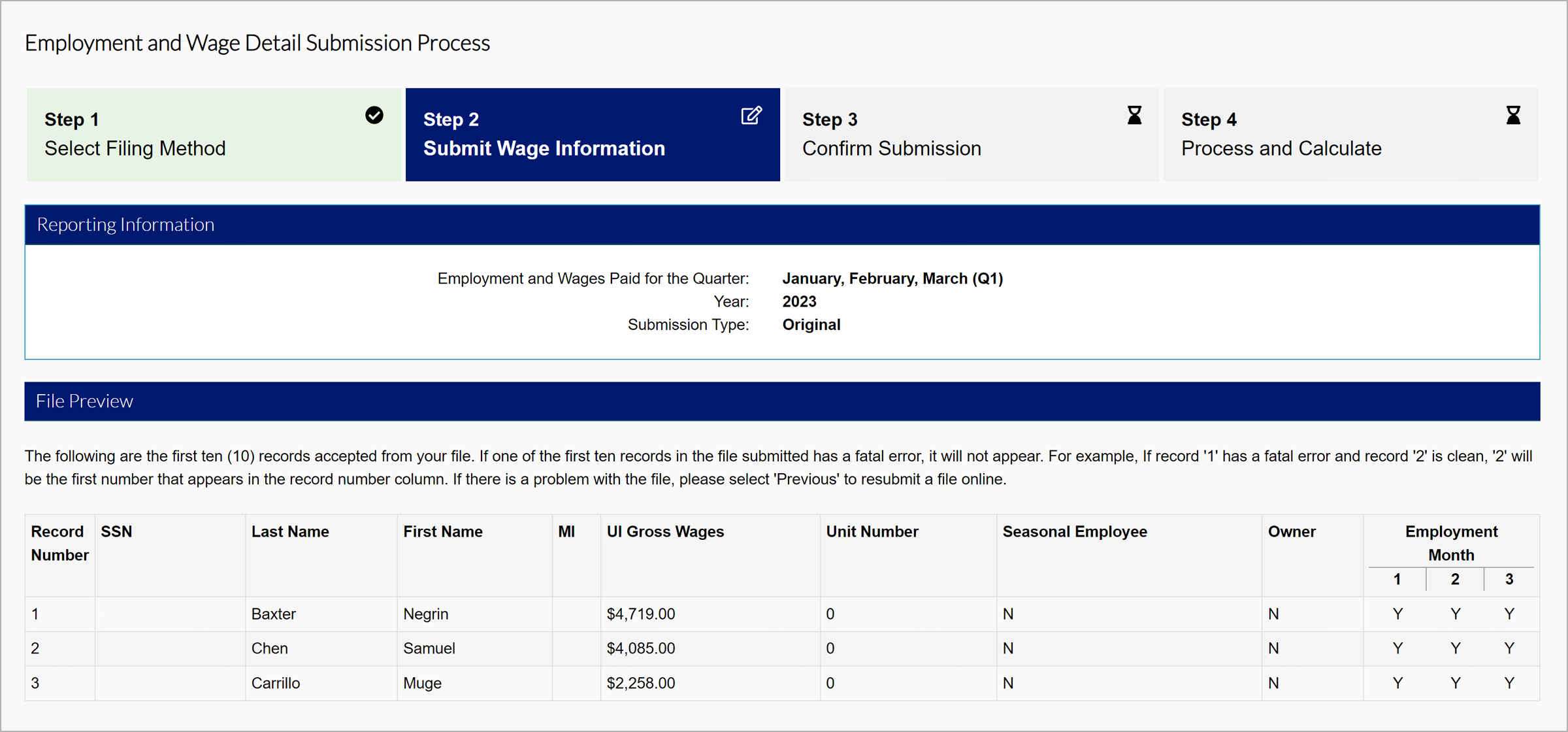Go to Step 3 Confirm Submission tab
This screenshot has height=732, width=1568.
click(x=971, y=135)
